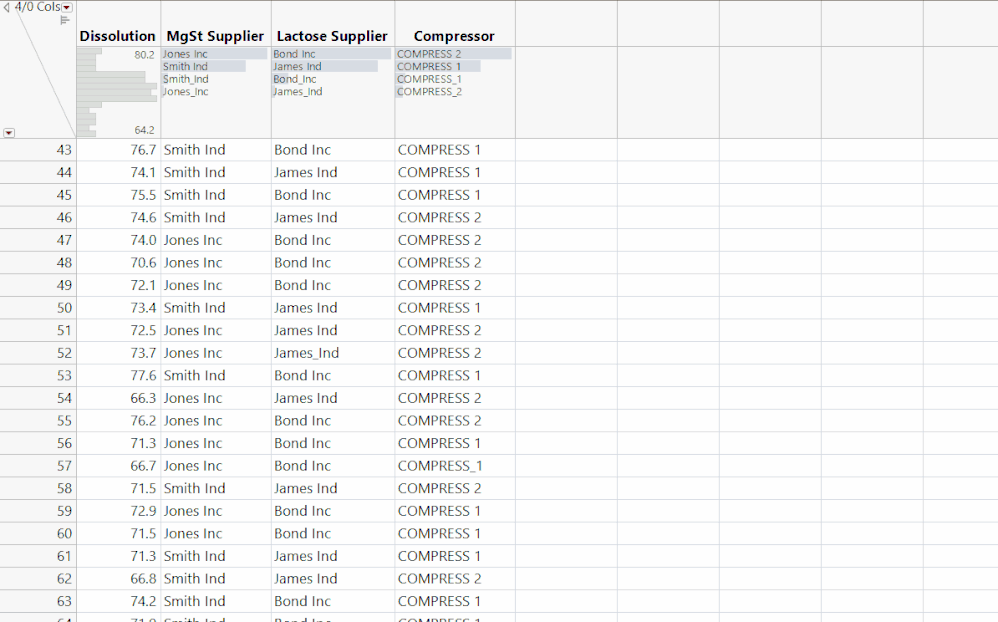Select the Jones Inc bar in the MgSt Supplier header
The height and width of the screenshot is (622, 998).
click(214, 54)
